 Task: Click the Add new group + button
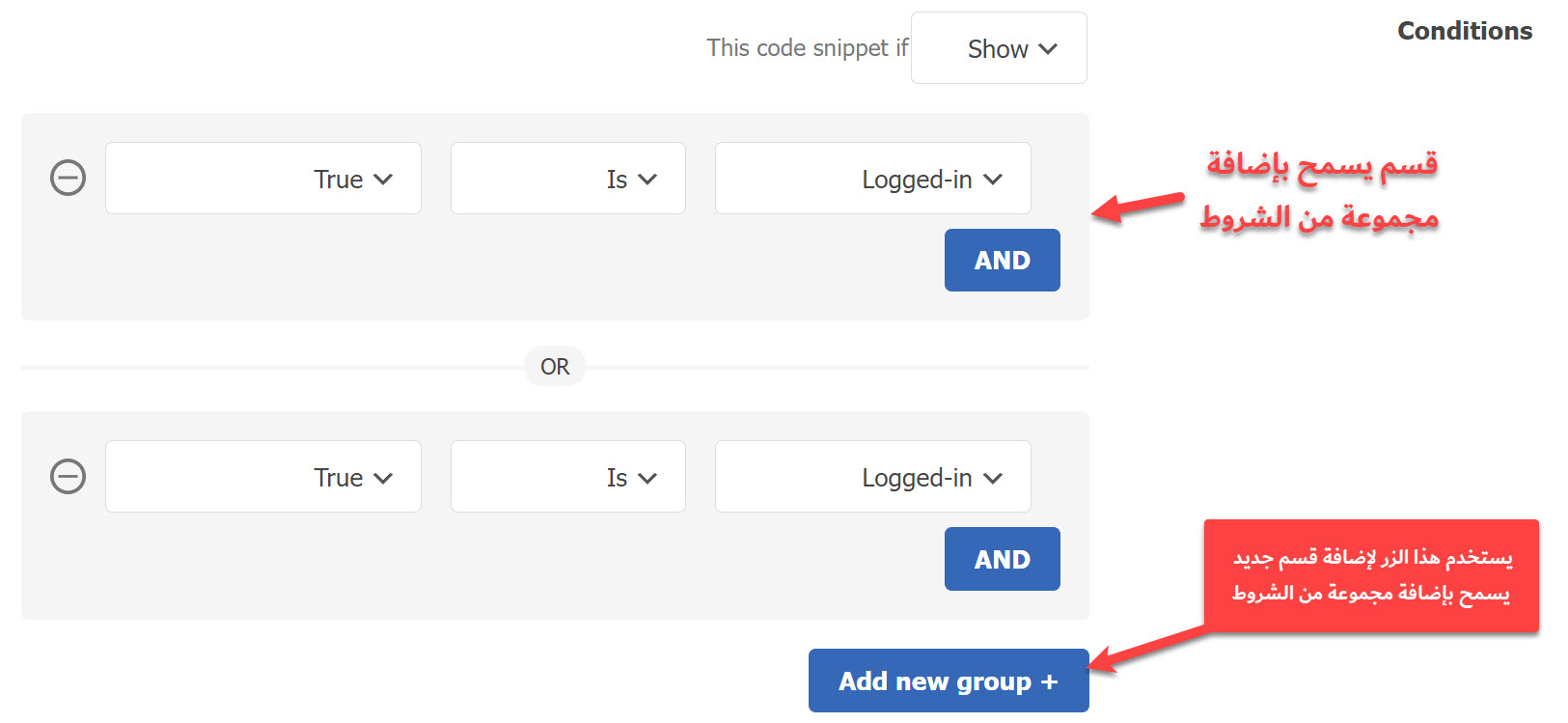pos(949,681)
